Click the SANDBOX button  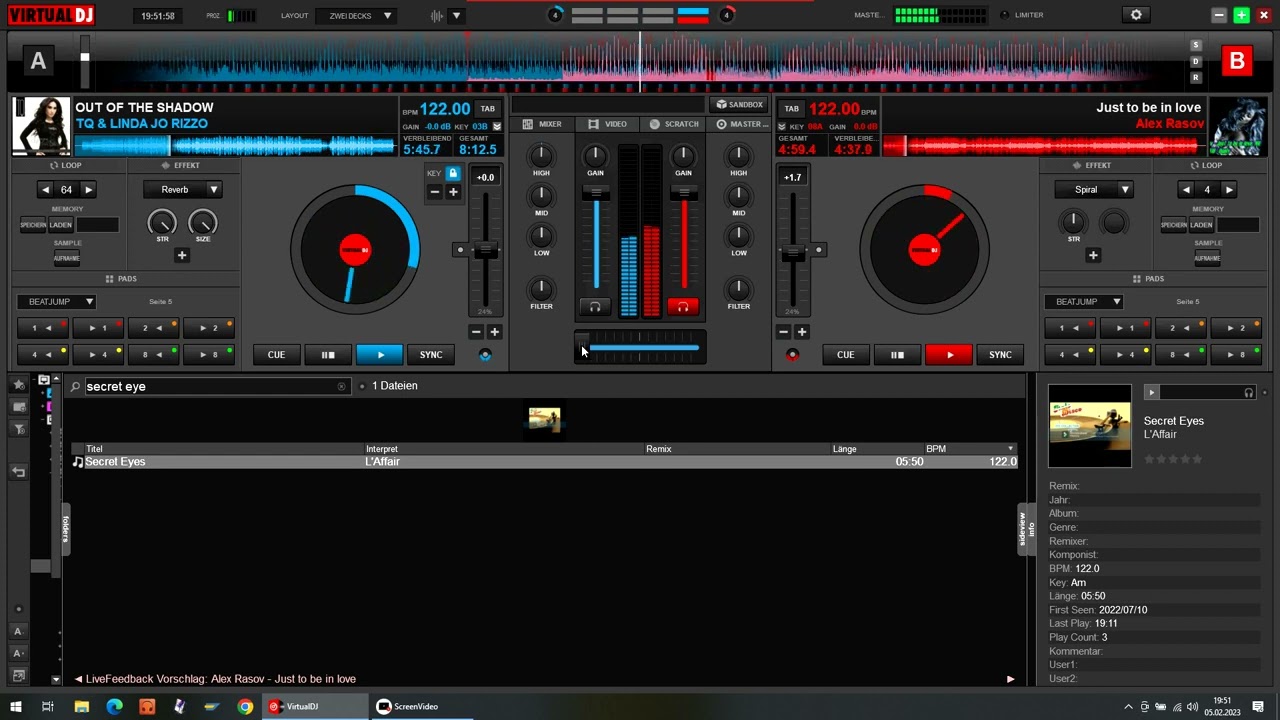(740, 104)
